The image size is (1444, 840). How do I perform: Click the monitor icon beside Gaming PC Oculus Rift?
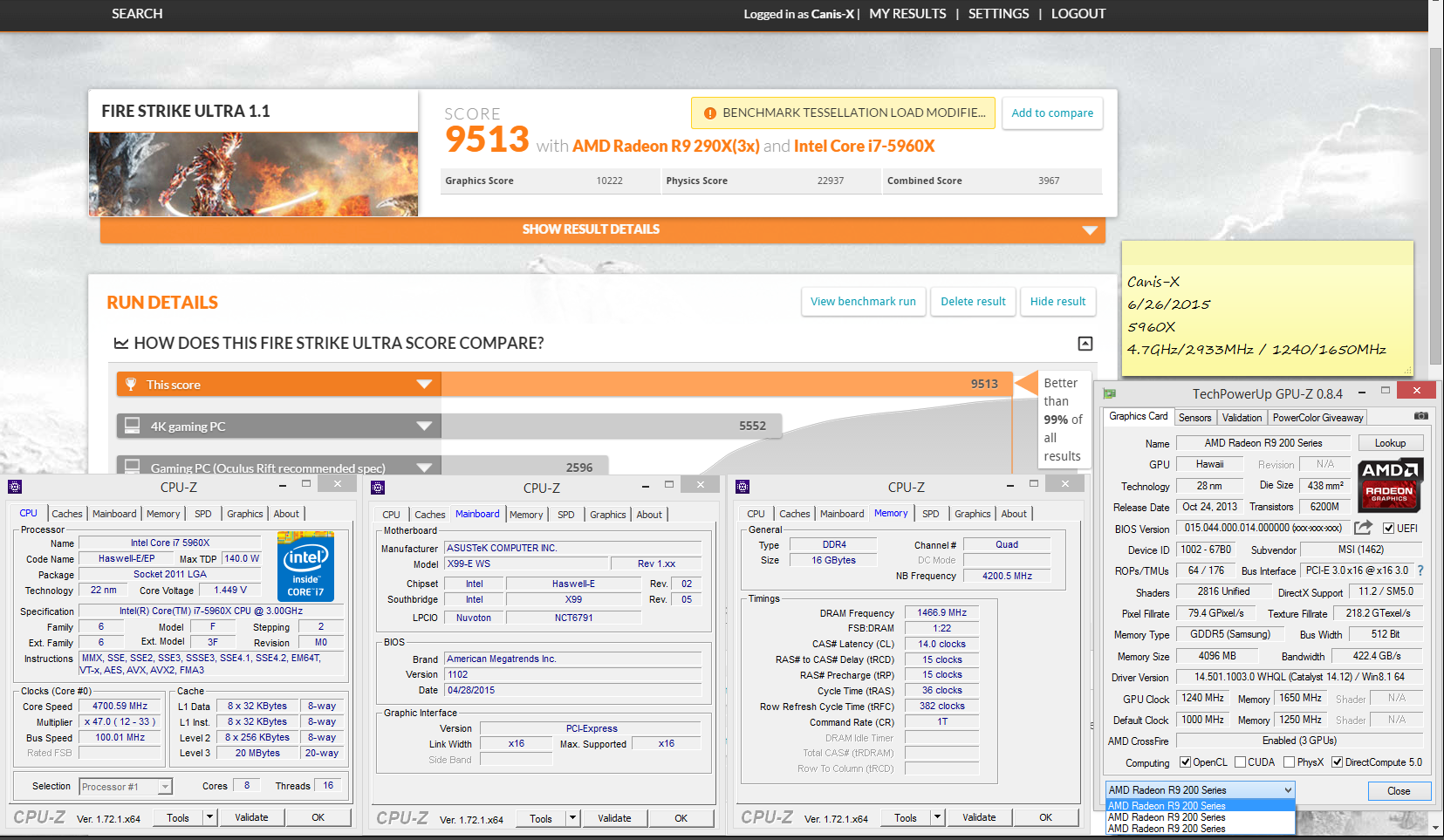coord(133,467)
